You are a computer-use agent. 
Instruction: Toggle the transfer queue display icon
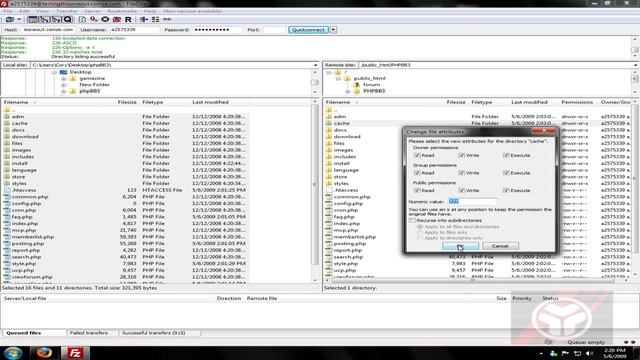click(x=67, y=19)
